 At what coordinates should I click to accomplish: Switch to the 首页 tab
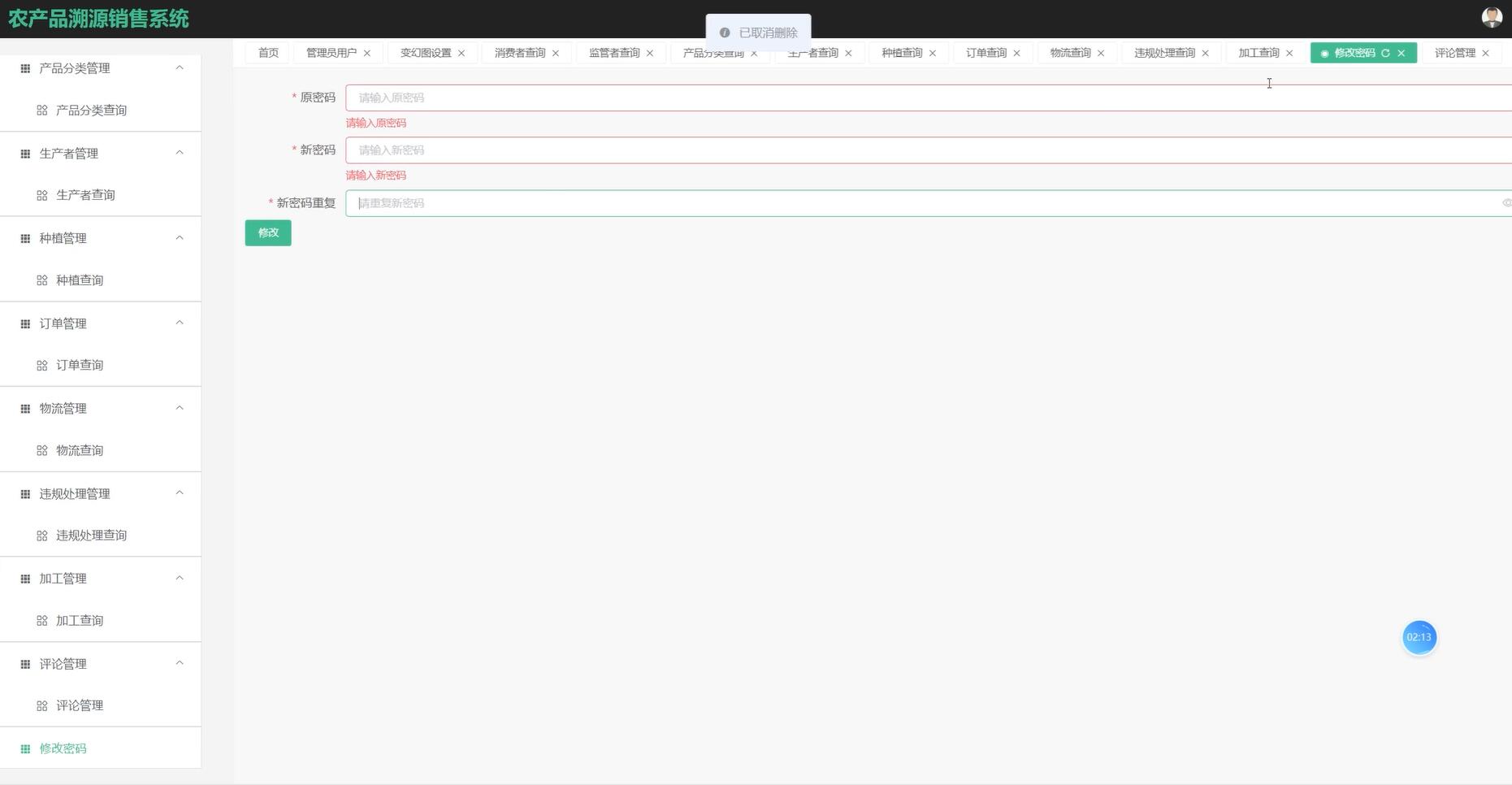(x=268, y=53)
